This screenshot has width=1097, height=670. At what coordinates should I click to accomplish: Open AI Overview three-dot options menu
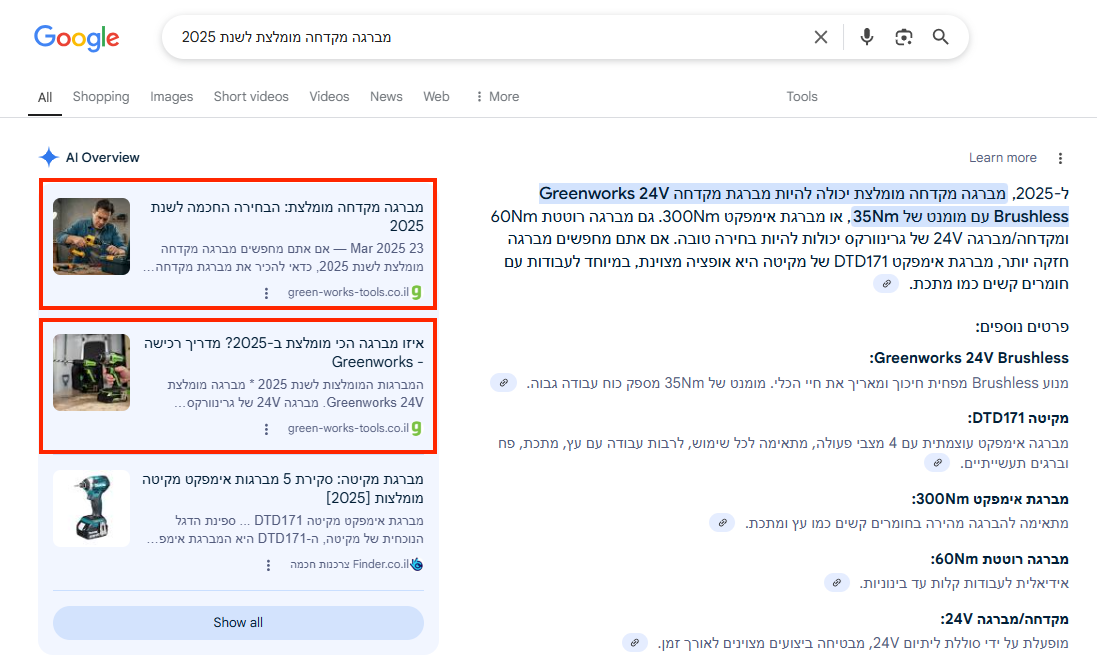[1060, 159]
